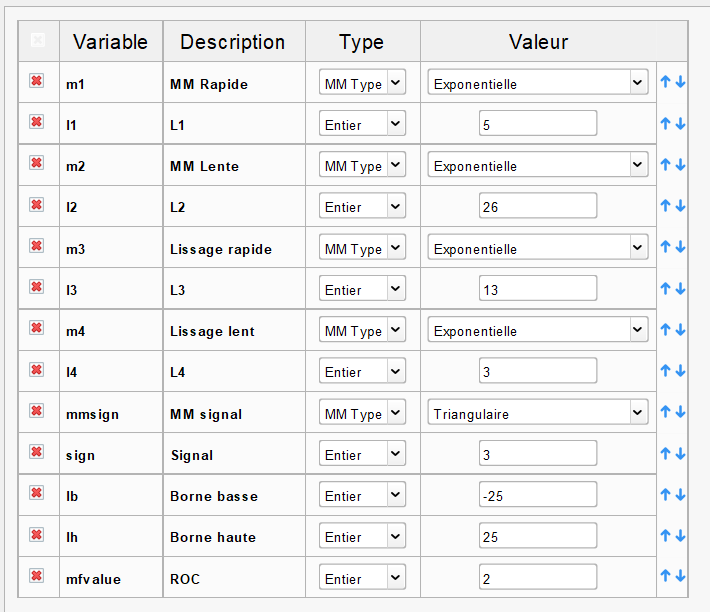The height and width of the screenshot is (612, 710).
Task: Move the m3 Lissage rapide row down
Action: 680,248
